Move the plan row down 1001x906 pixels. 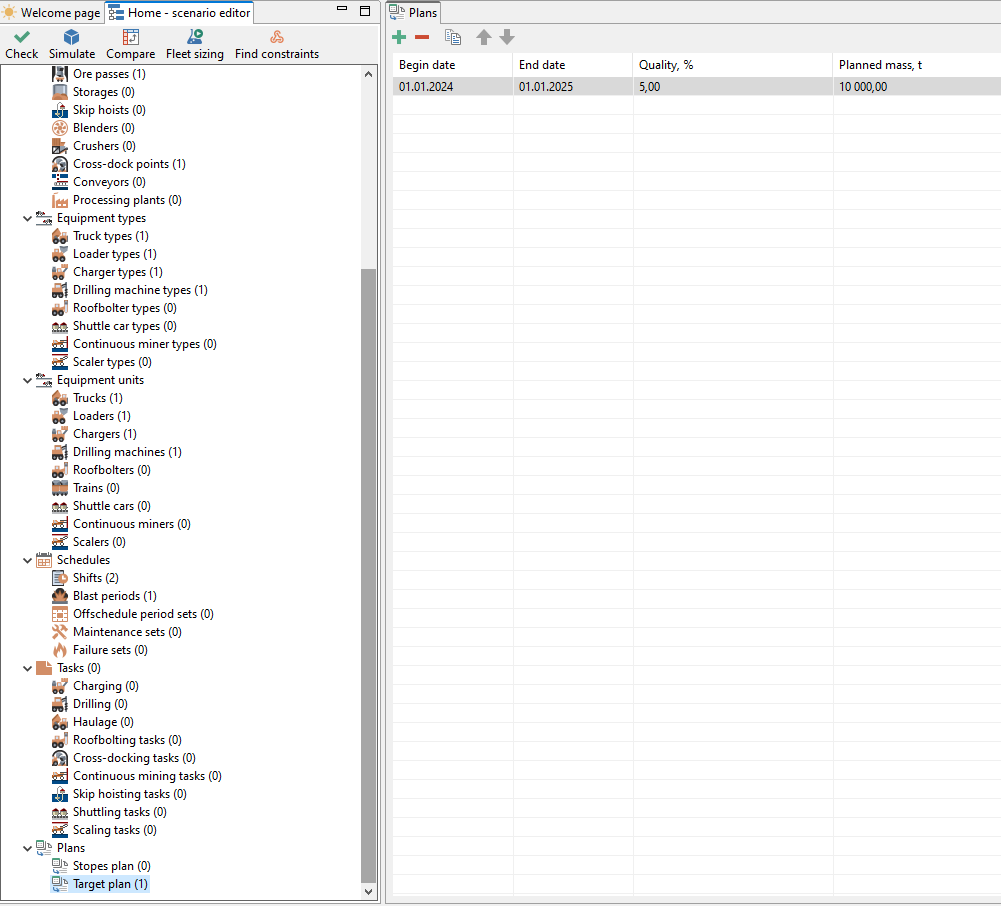tap(507, 37)
